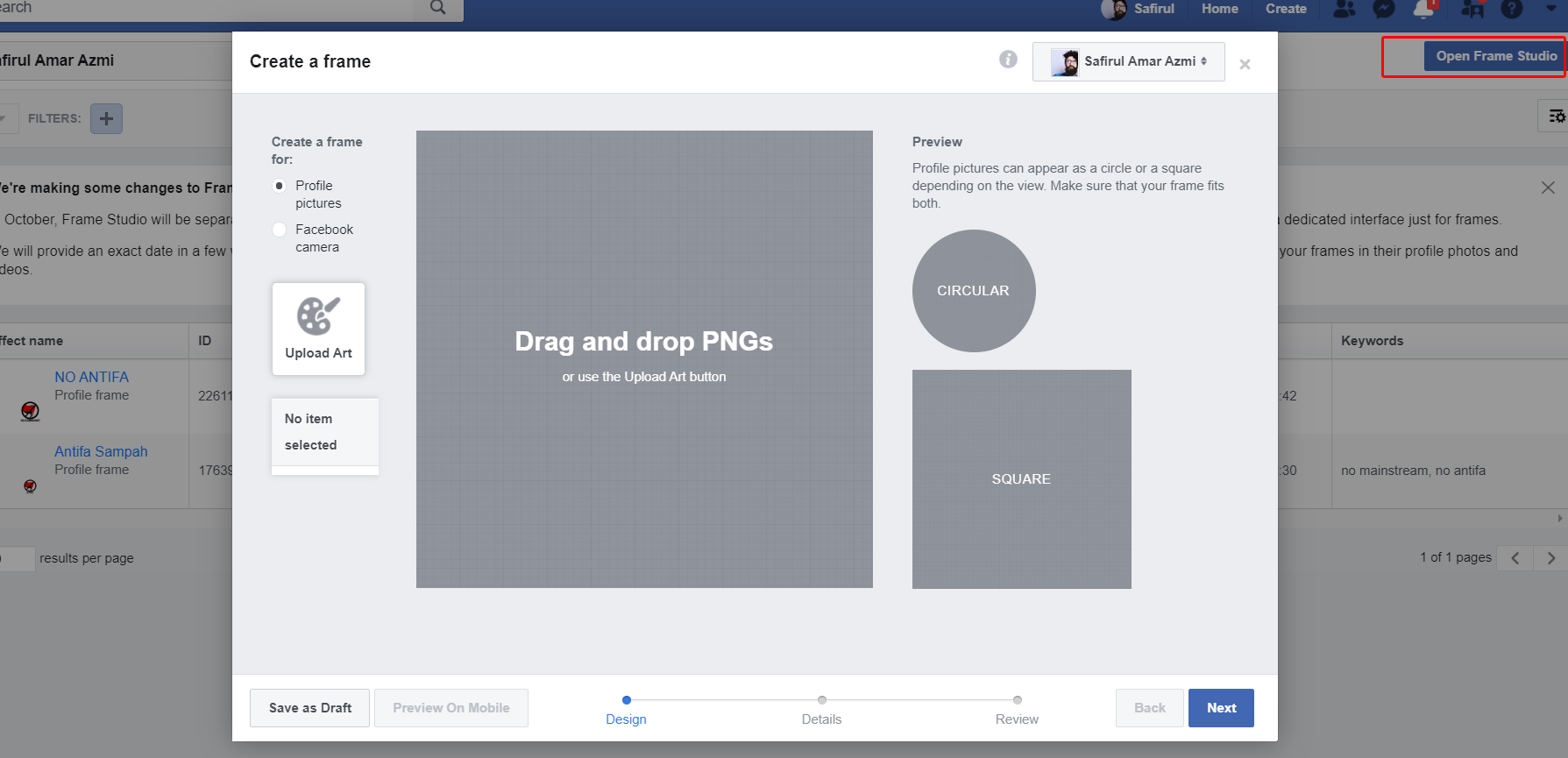Click Save as Draft button
Viewport: 1568px width, 758px height.
point(309,708)
